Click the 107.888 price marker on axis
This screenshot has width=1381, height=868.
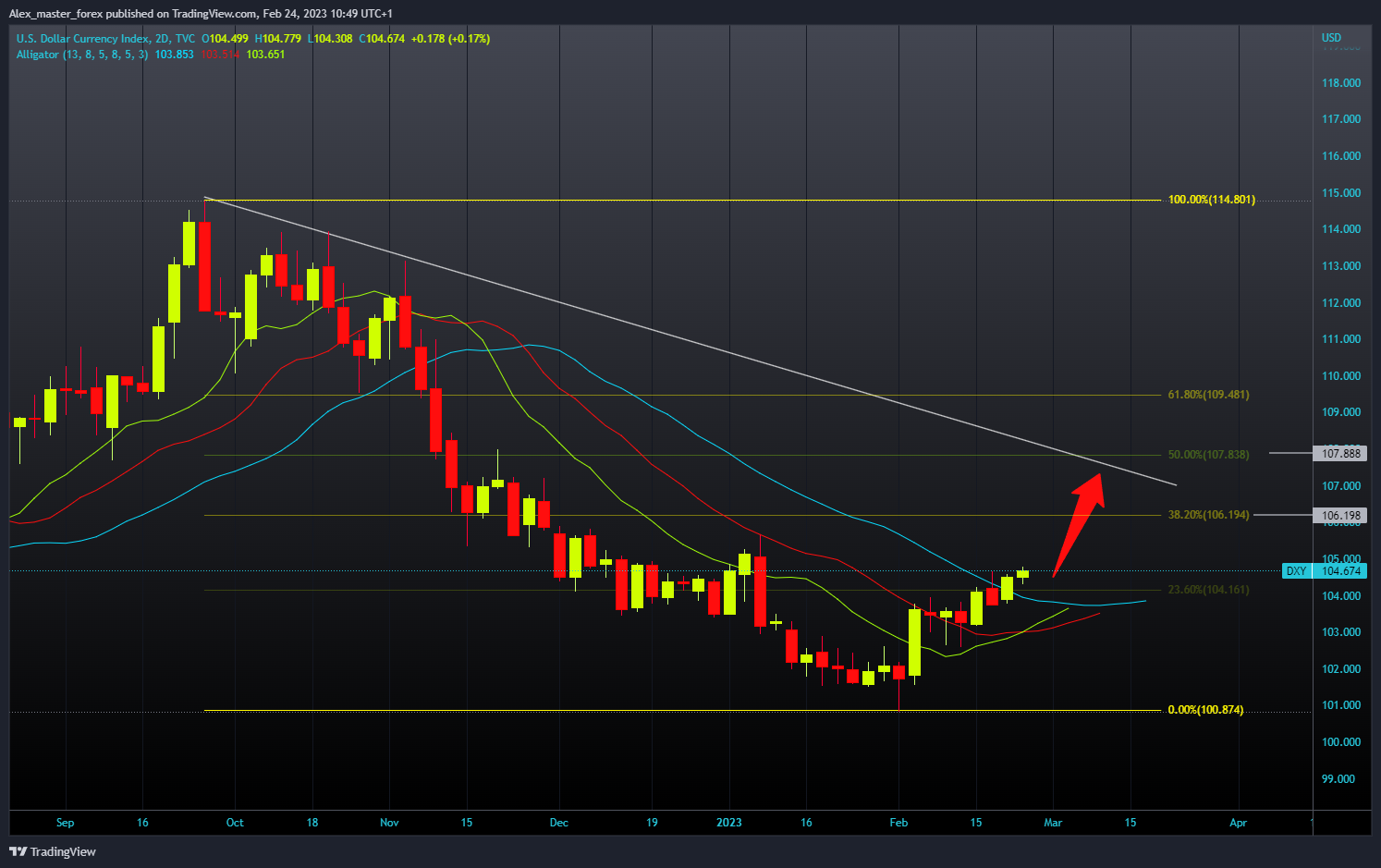(1339, 453)
